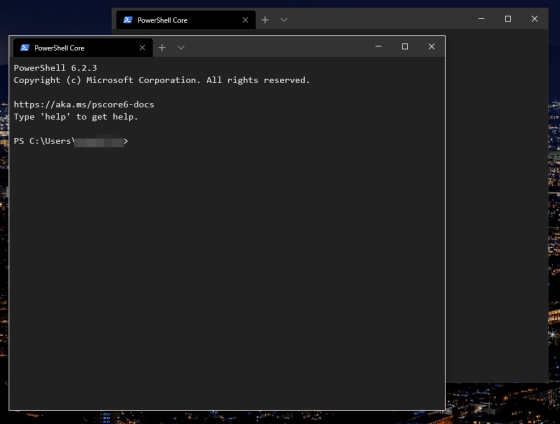
Task: Close the back terminal window
Action: [x=534, y=19]
